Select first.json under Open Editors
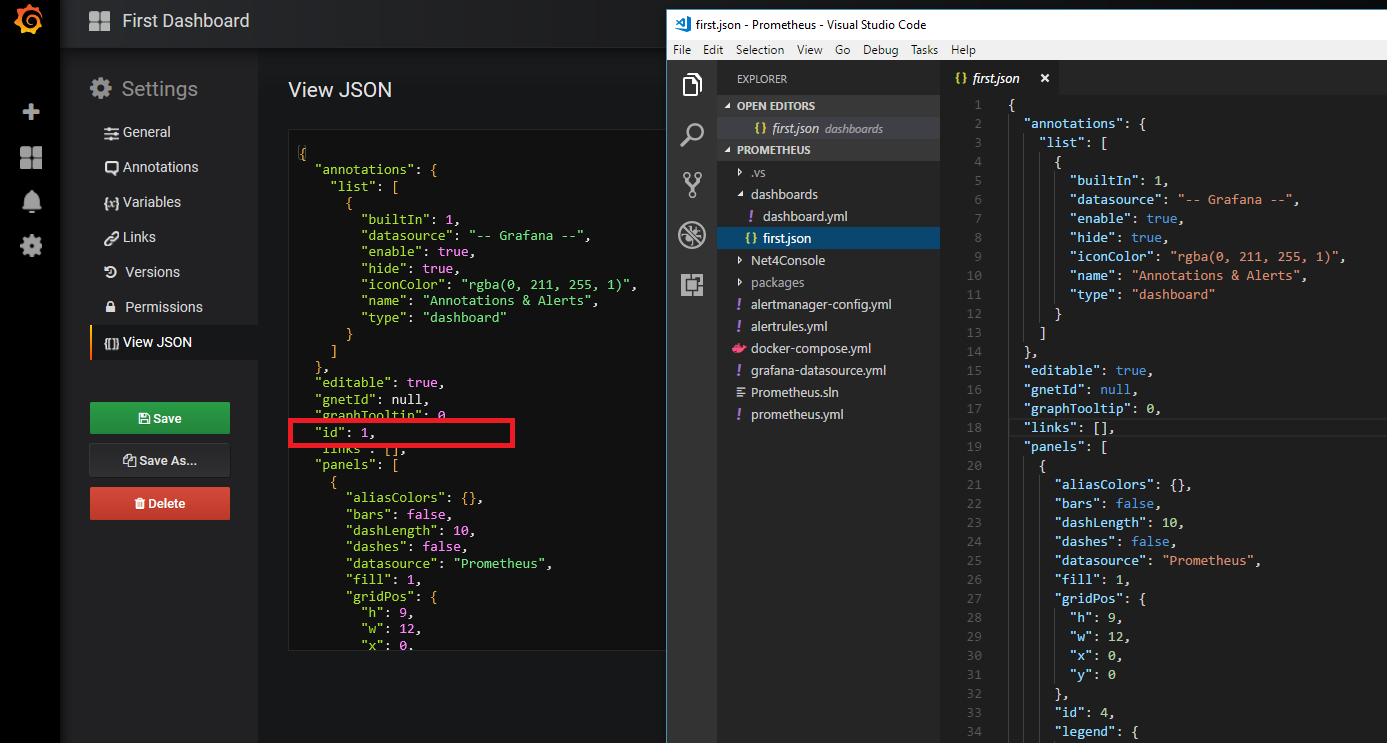The image size is (1387, 743). [x=828, y=128]
